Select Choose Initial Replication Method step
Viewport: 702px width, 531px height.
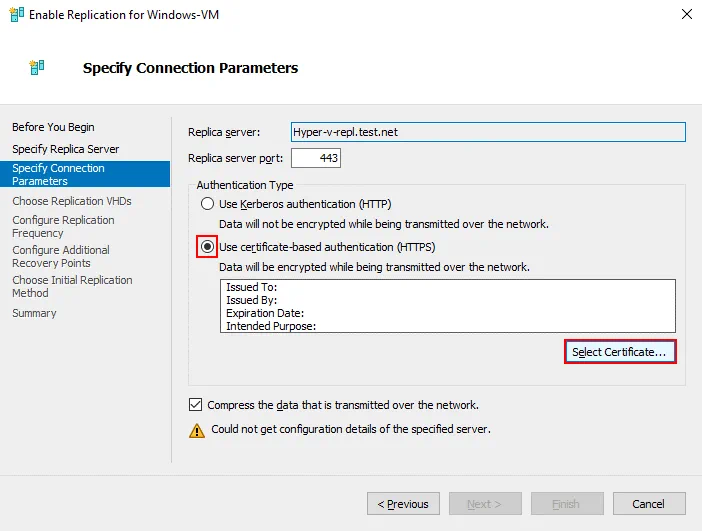click(x=72, y=286)
